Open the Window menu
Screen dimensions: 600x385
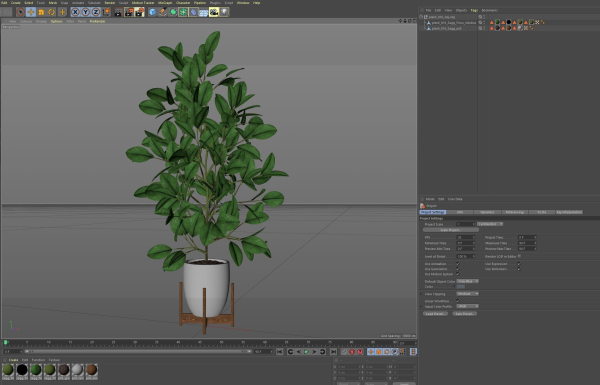point(243,3)
